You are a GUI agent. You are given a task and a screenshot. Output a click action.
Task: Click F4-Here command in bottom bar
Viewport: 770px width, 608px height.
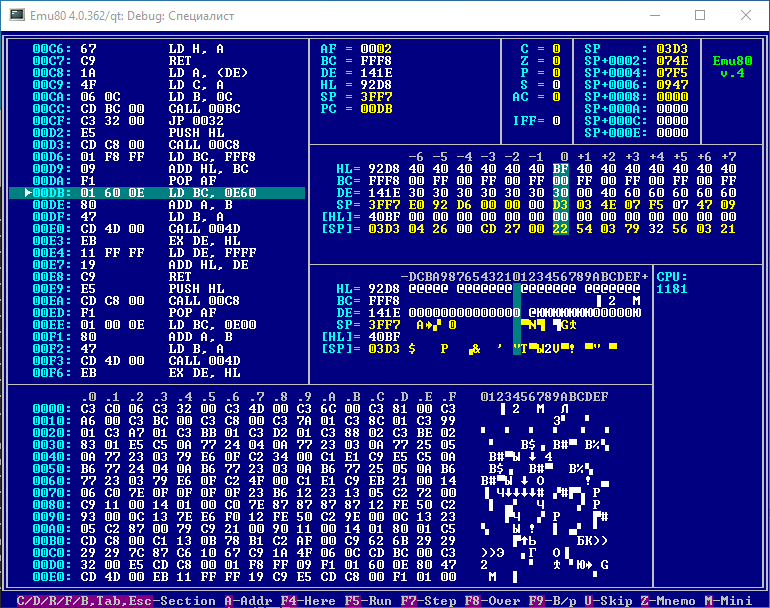306,601
